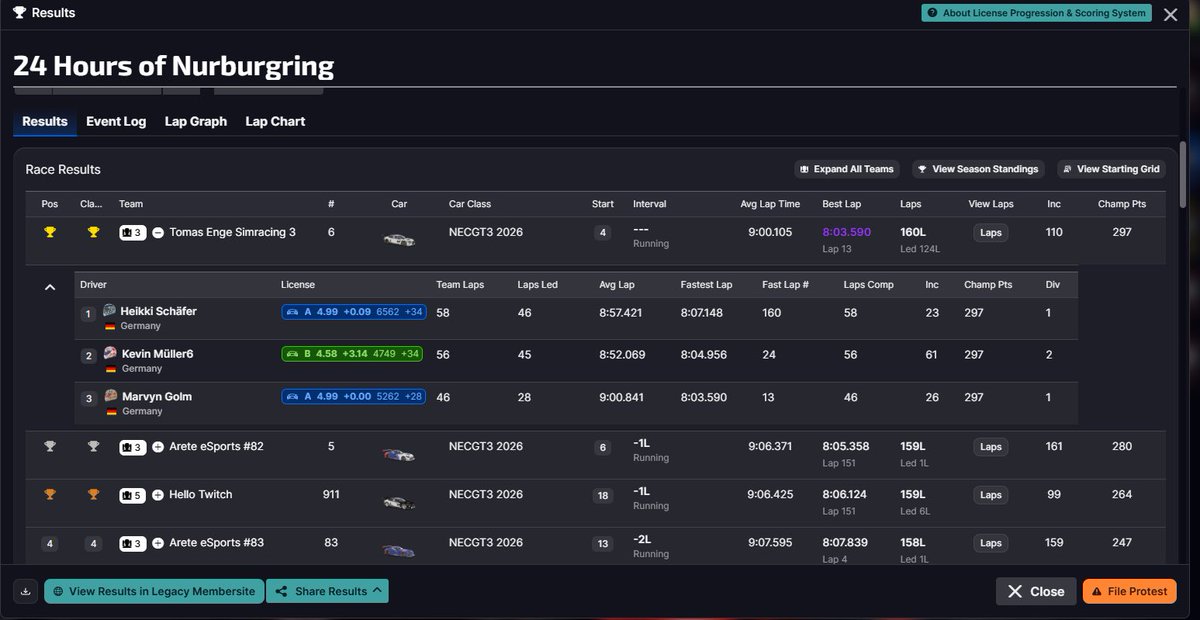Click Heikki Schäfer's helmet icon
This screenshot has height=620, width=1200.
click(110, 311)
